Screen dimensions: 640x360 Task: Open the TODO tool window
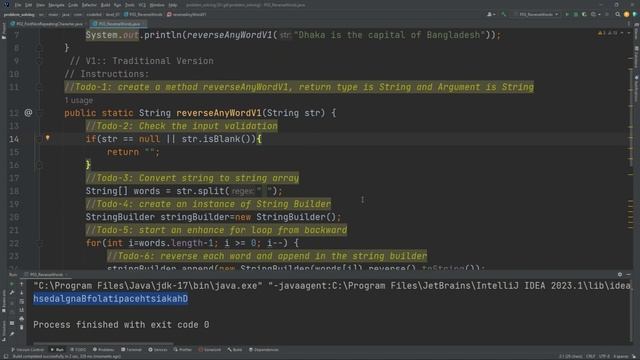[x=78, y=350]
